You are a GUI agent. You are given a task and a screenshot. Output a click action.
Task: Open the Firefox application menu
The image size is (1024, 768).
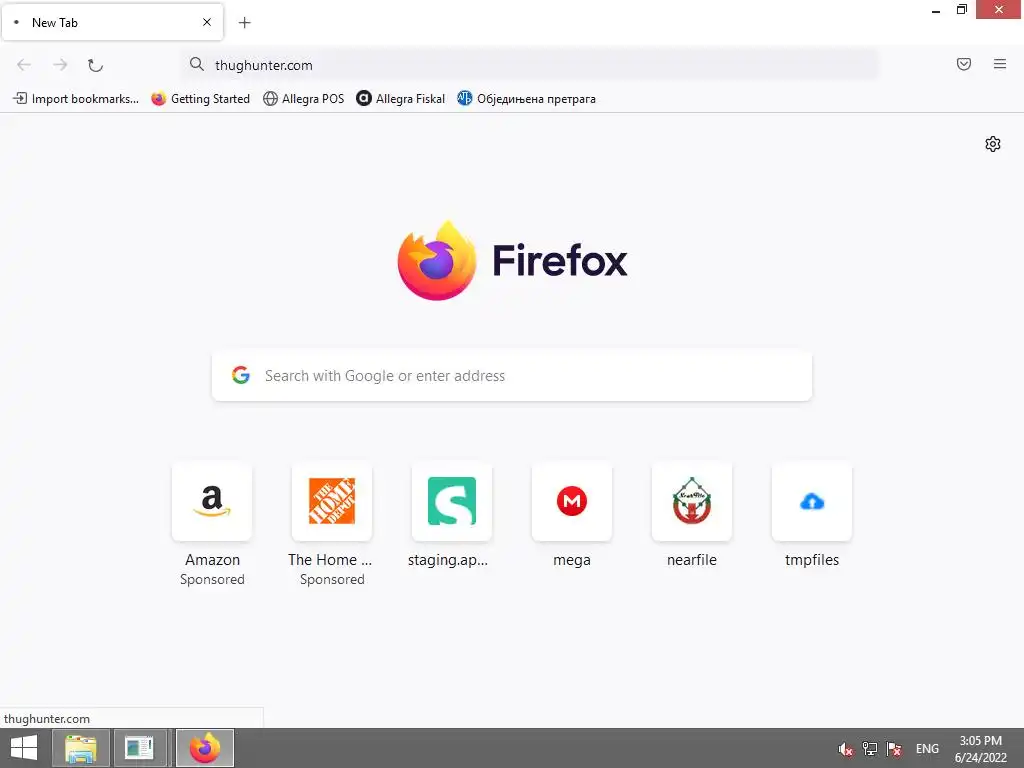(x=1000, y=64)
